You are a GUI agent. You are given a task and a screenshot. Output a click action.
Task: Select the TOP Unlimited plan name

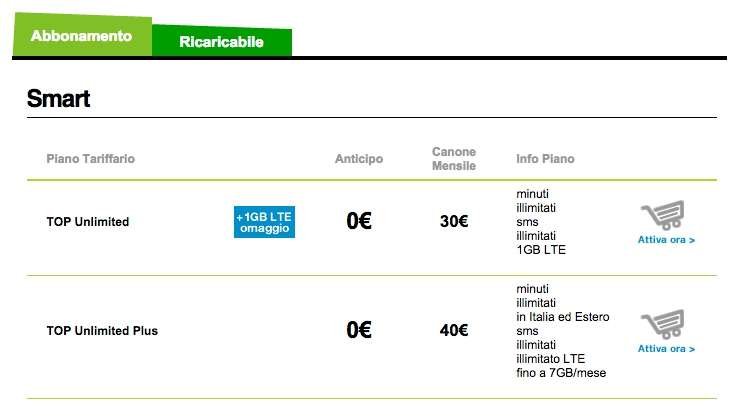coord(88,222)
